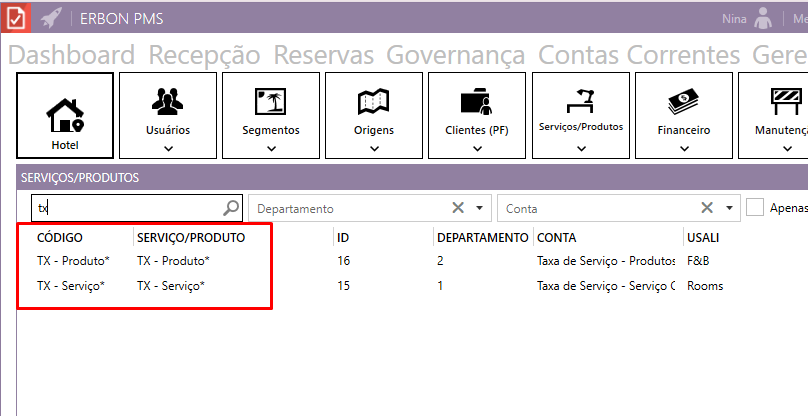Image resolution: width=808 pixels, height=416 pixels.
Task: Expand the chevron under Usuários
Action: pyautogui.click(x=168, y=148)
